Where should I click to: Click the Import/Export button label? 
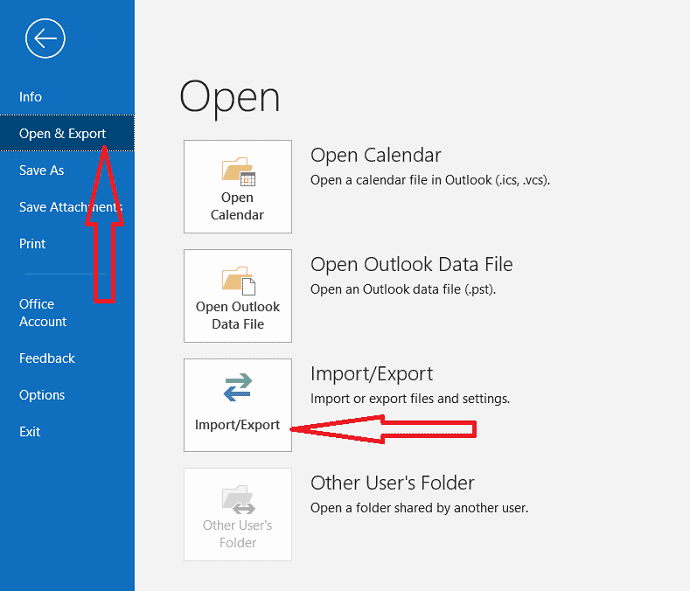tap(237, 425)
